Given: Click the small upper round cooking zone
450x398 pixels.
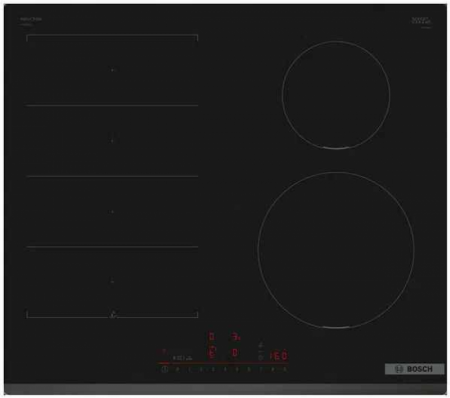Looking at the screenshot, I should (336, 95).
